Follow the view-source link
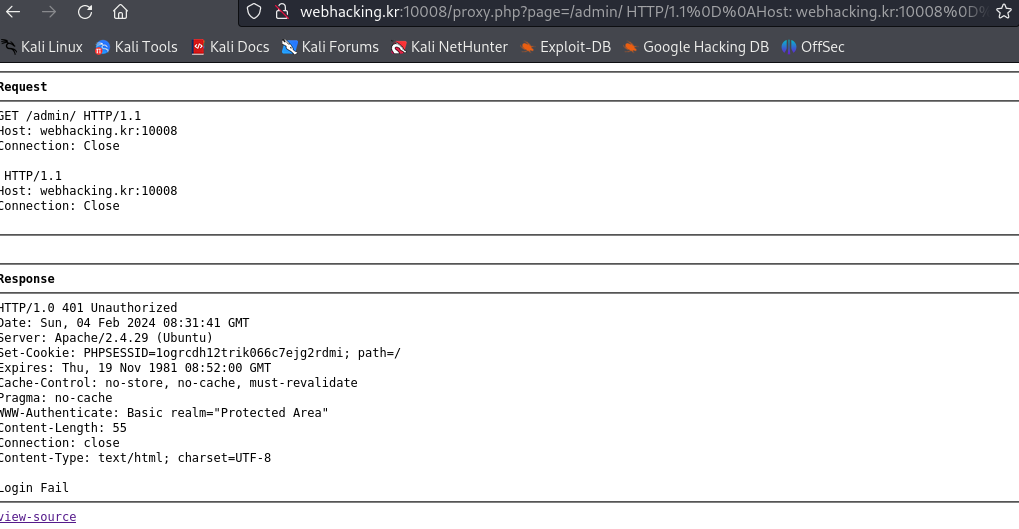This screenshot has height=529, width=1019. 37,517
